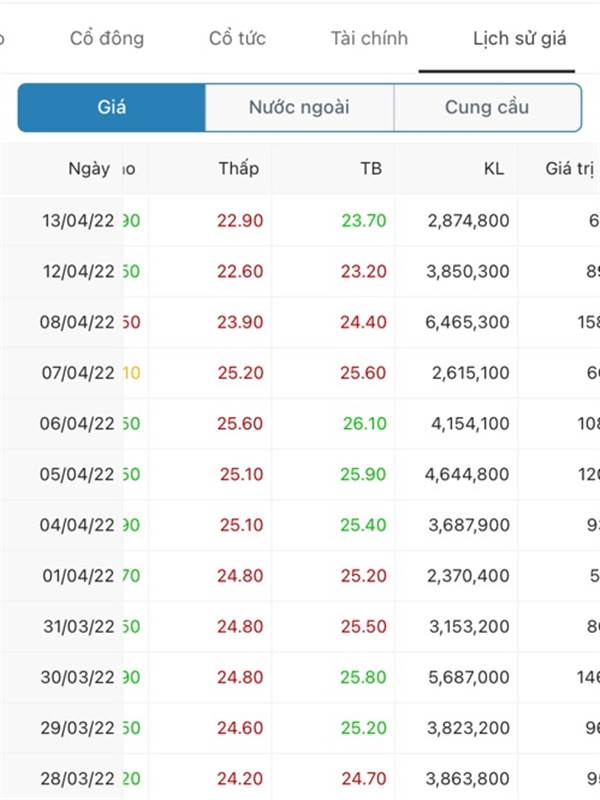The width and height of the screenshot is (600, 800).
Task: Click the Giá trị column header
Action: coord(570,169)
